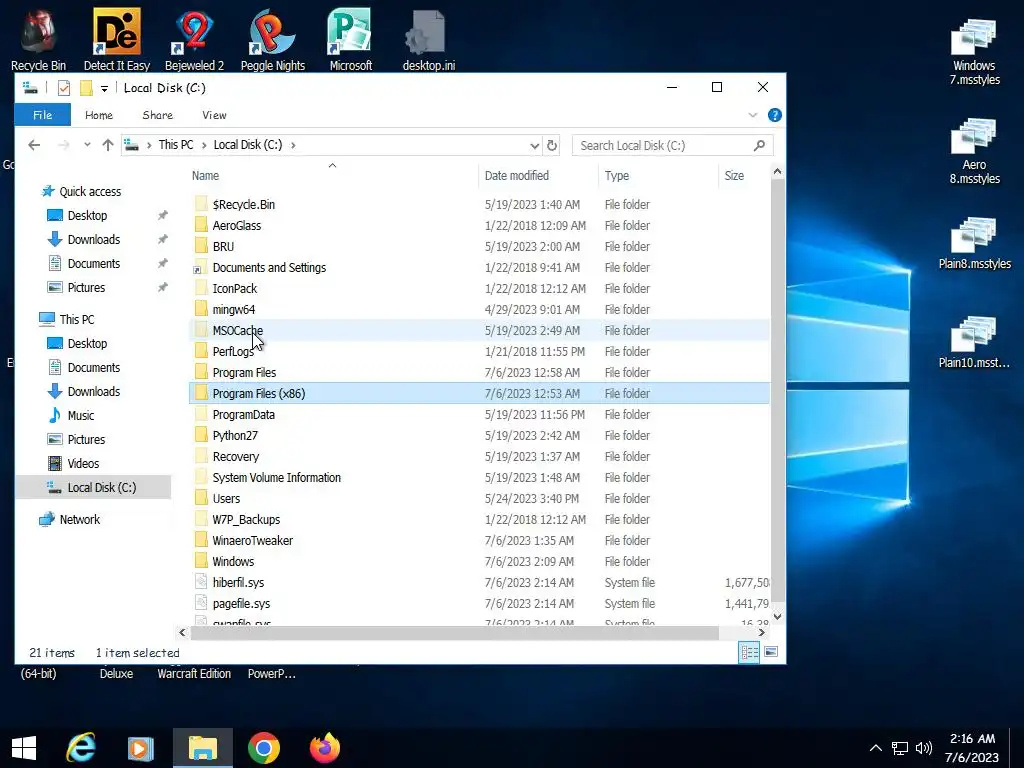This screenshot has height=768, width=1024.
Task: Select the Program Files (x86) folder
Action: [x=479, y=393]
